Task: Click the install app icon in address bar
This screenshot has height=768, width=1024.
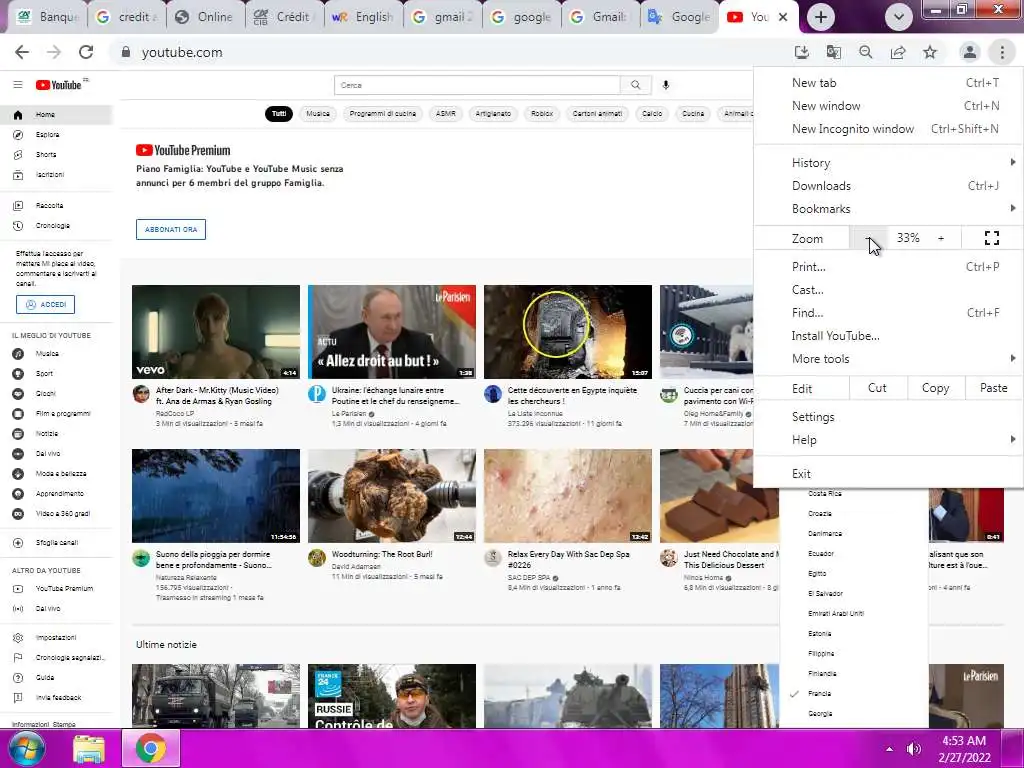Action: 801,52
